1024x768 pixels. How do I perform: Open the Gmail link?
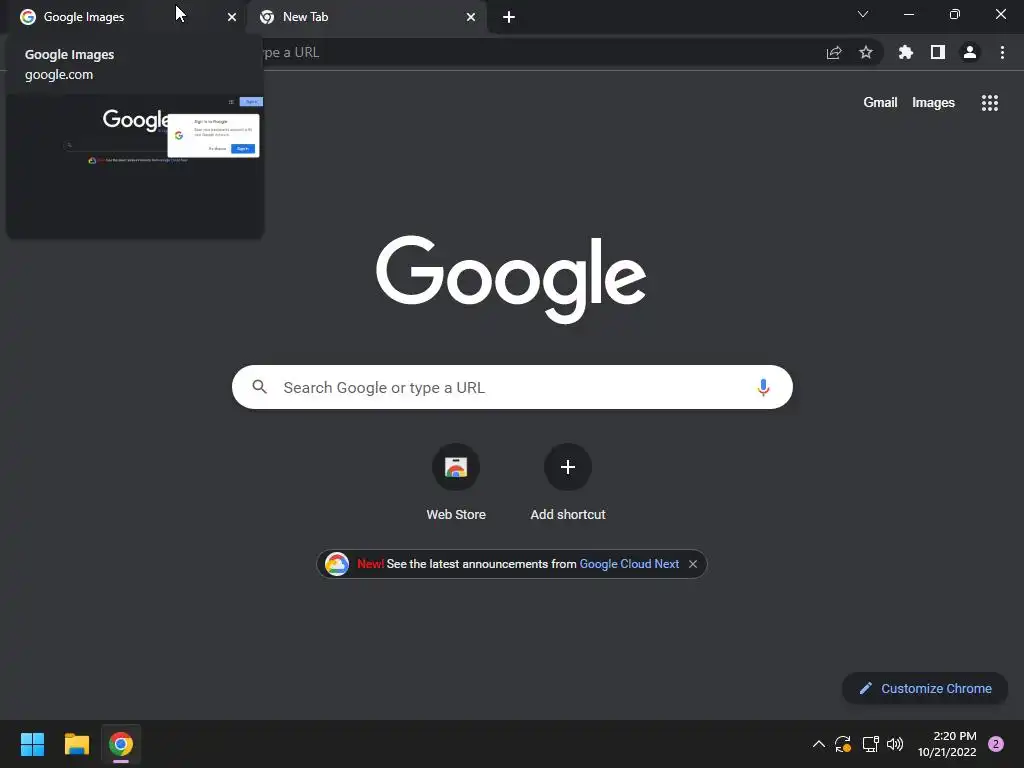click(x=880, y=103)
